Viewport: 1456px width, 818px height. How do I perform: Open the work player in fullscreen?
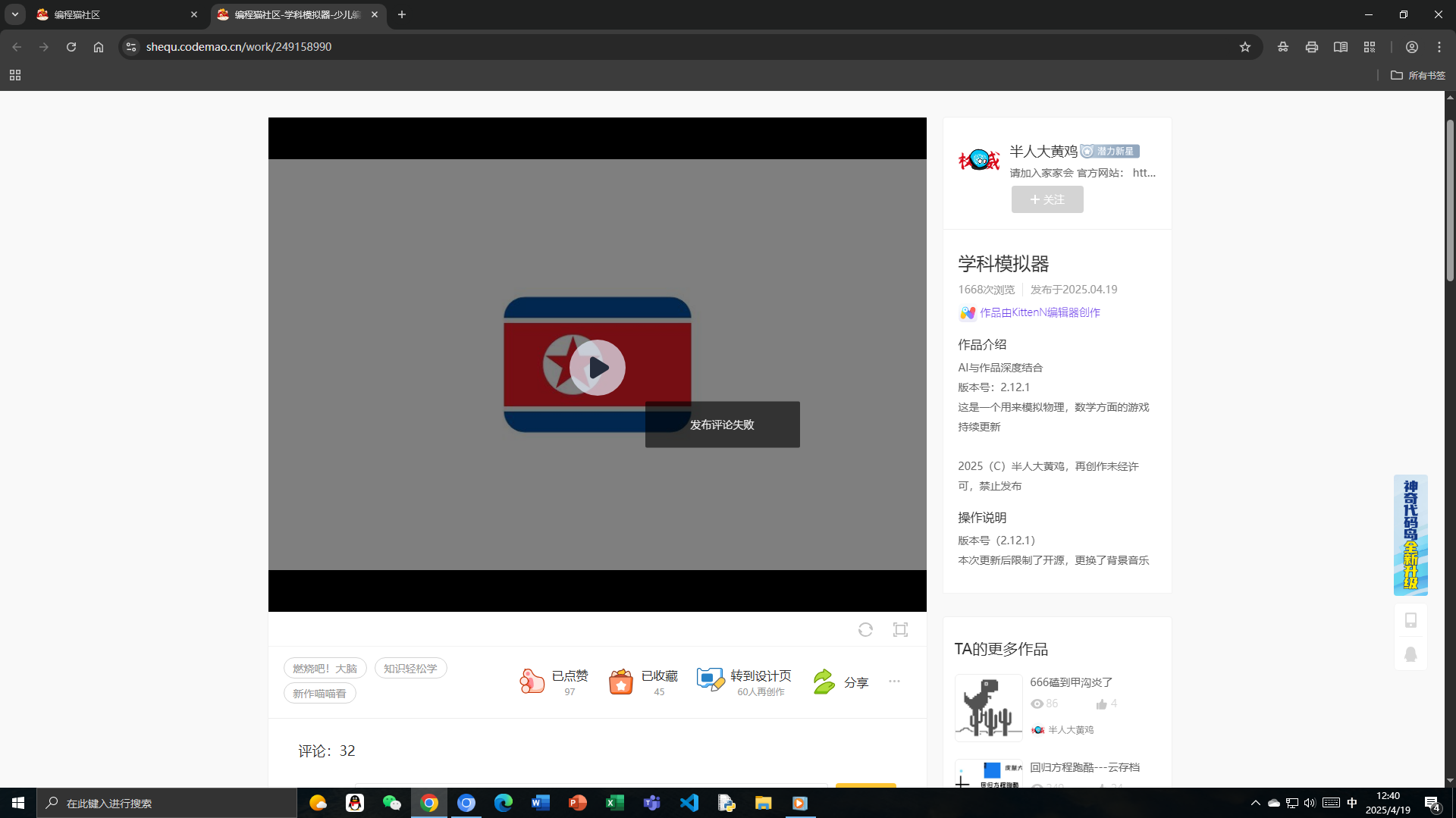900,629
